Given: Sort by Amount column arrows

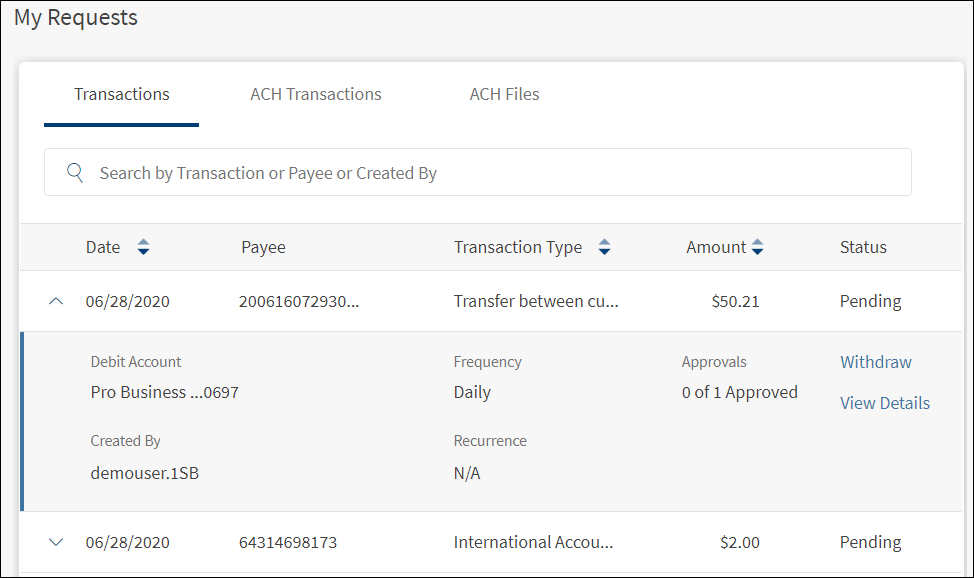Looking at the screenshot, I should tap(758, 247).
